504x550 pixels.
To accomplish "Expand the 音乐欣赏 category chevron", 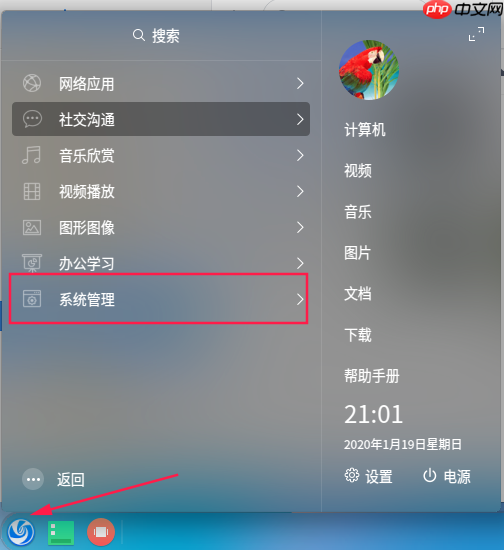I will (x=300, y=155).
